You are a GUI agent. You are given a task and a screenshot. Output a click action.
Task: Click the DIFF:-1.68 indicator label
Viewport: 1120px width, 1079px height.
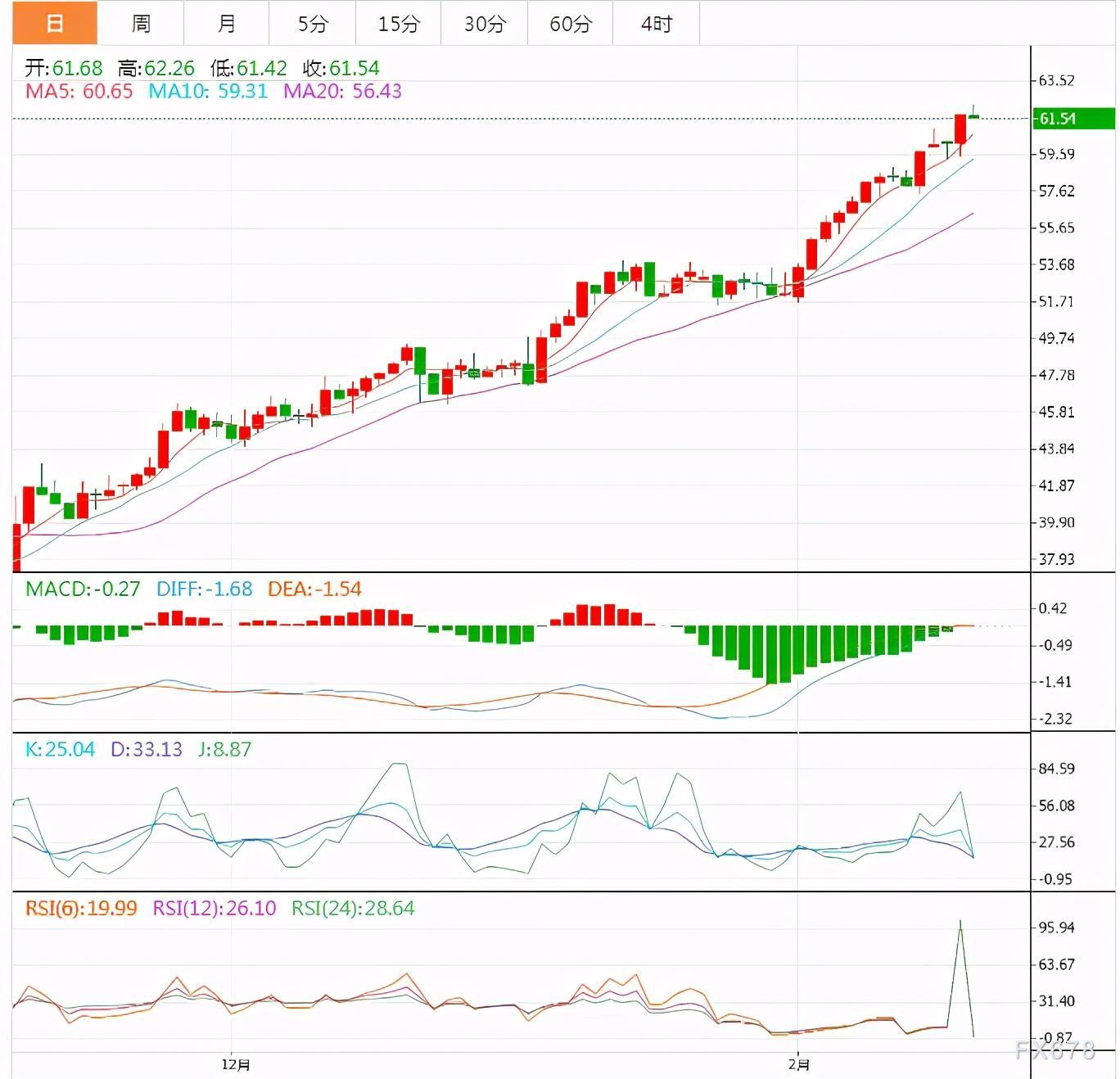click(205, 589)
